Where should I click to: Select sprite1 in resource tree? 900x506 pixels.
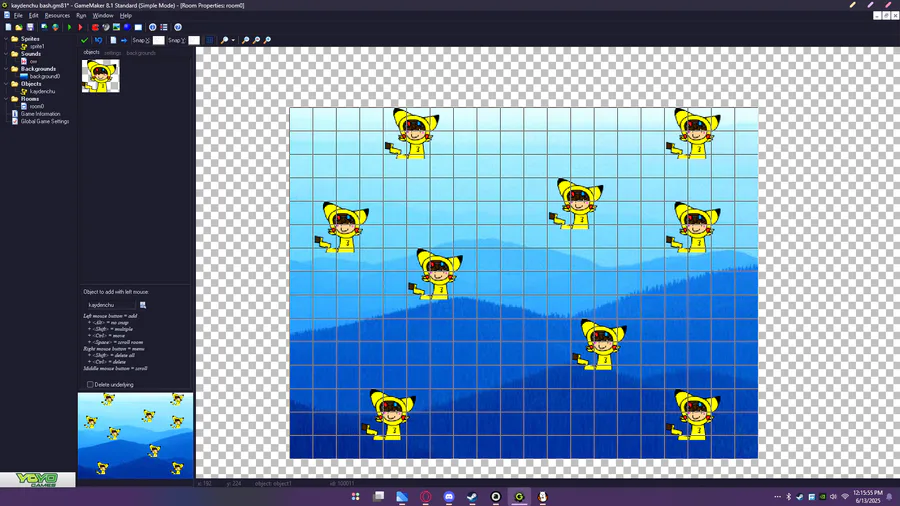coord(37,46)
